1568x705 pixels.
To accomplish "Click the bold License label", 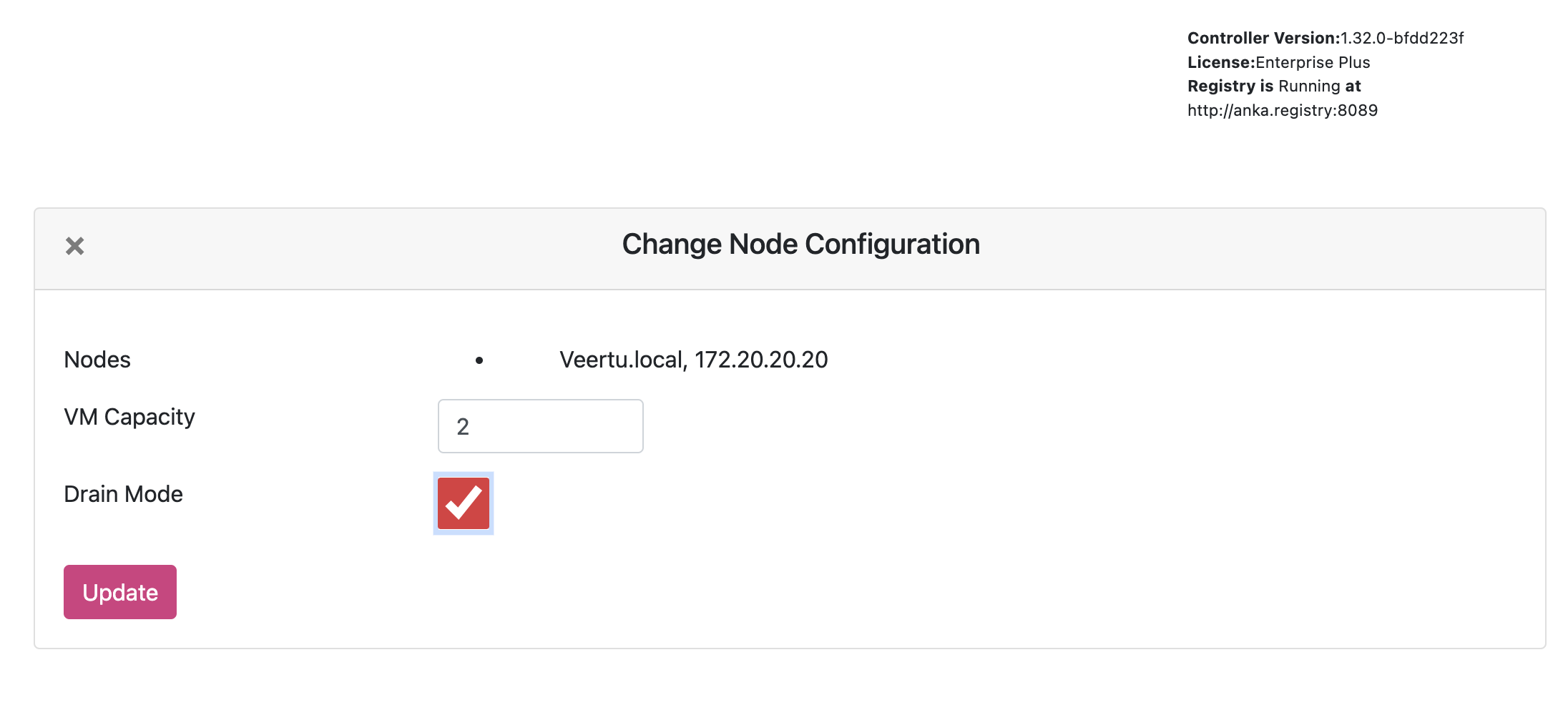I will point(1220,62).
